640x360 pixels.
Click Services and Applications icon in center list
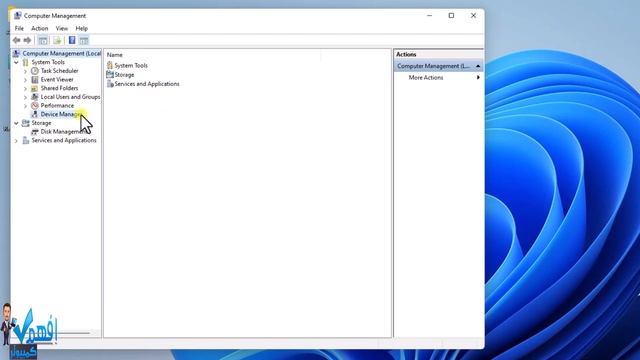point(110,84)
